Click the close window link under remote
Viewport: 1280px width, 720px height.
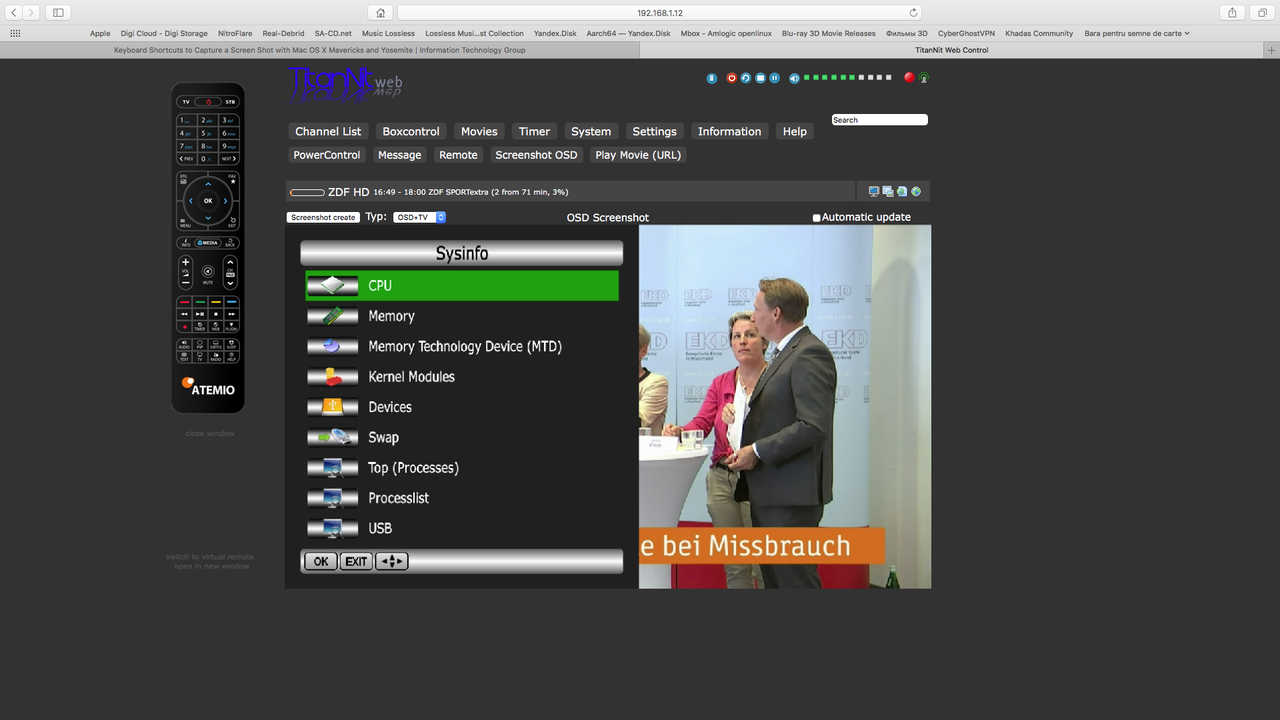[x=209, y=433]
